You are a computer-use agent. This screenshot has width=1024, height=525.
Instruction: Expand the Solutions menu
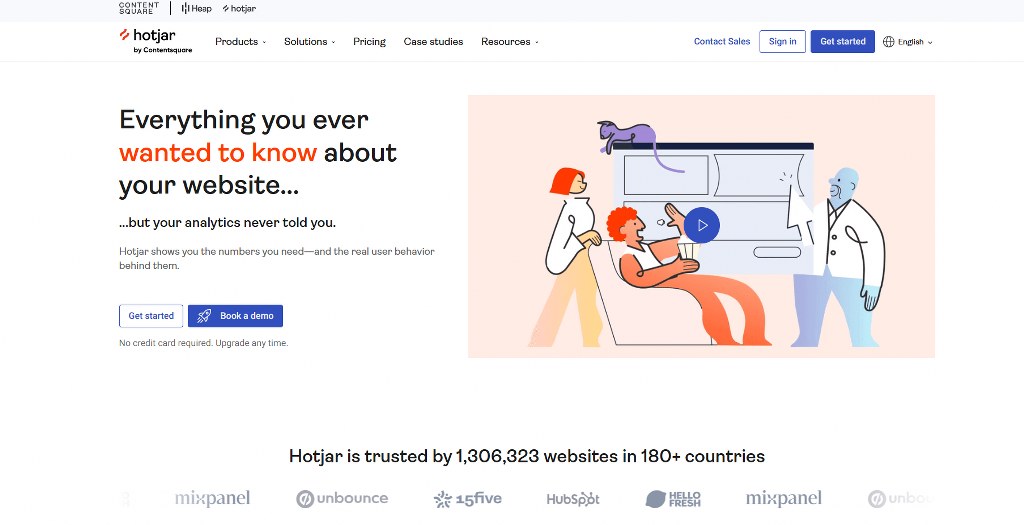tap(310, 42)
